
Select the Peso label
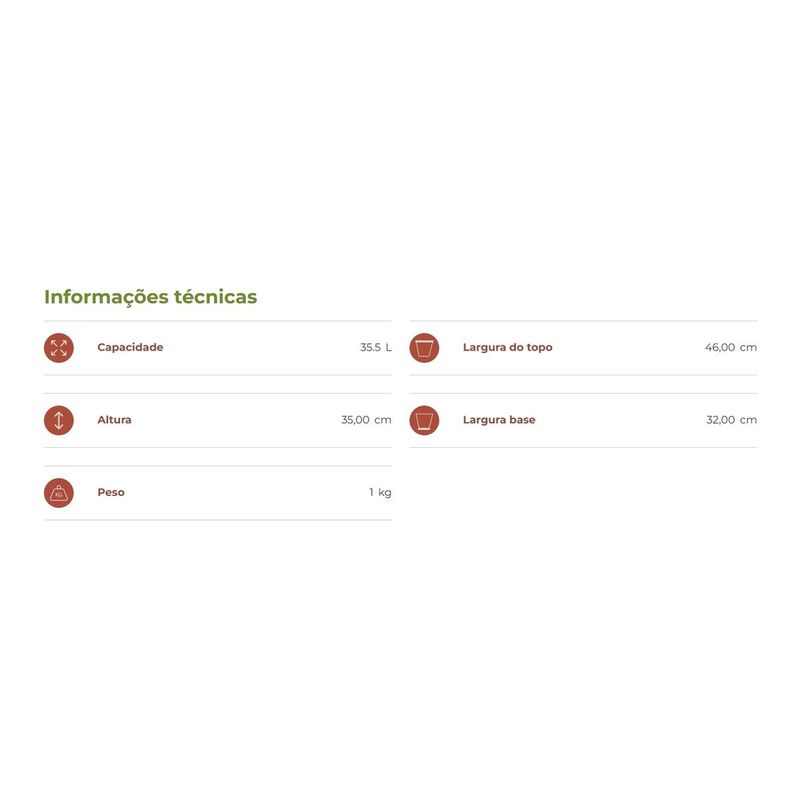111,493
